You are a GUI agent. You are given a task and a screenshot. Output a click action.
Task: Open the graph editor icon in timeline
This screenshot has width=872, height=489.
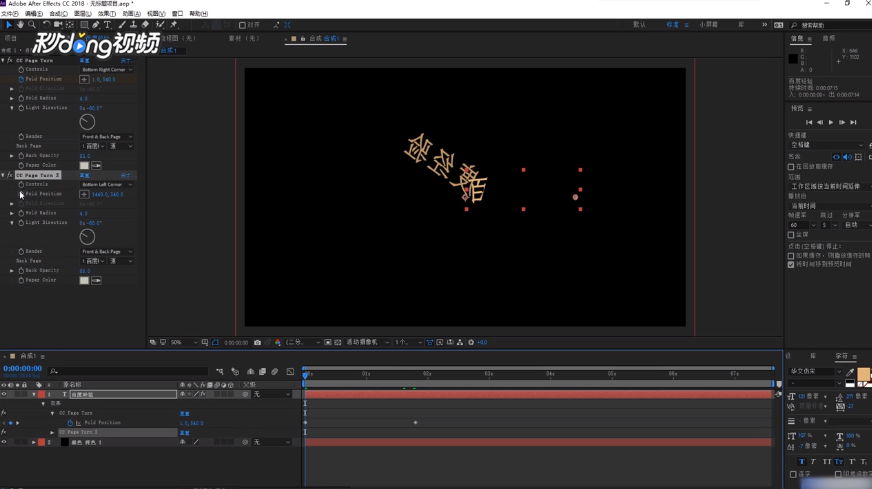click(290, 372)
